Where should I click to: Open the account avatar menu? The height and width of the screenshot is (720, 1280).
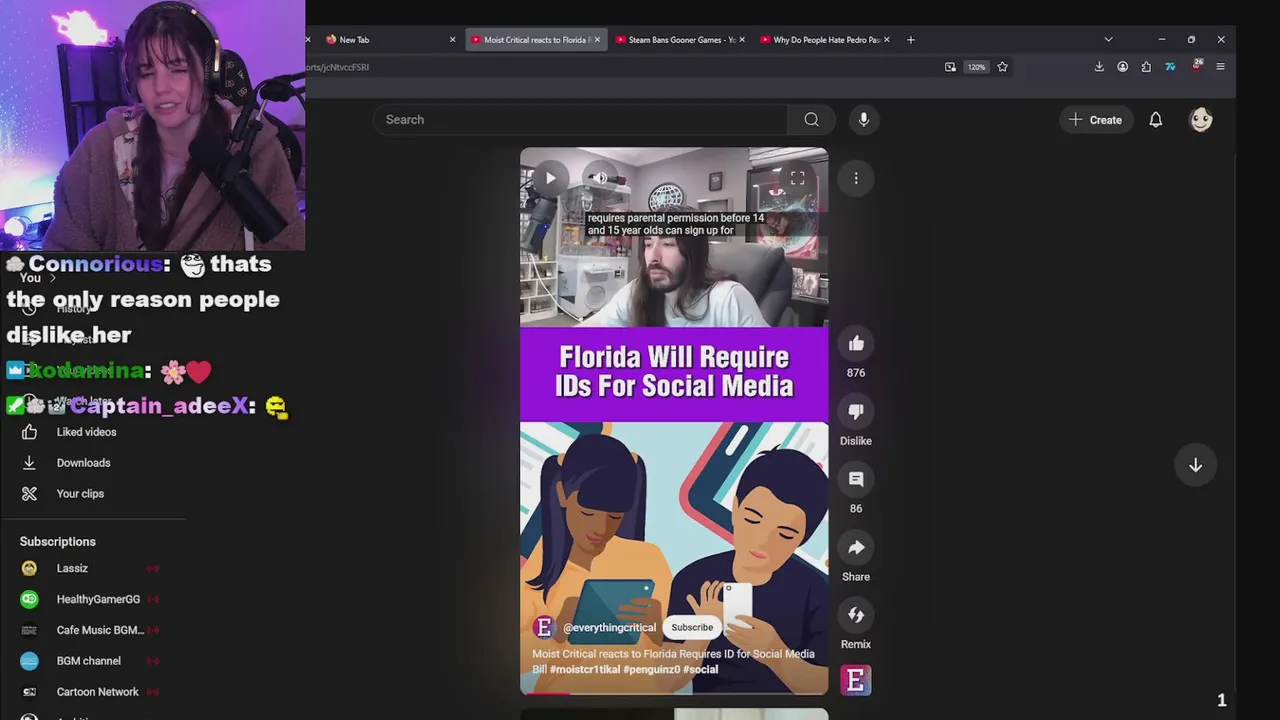pos(1201,120)
